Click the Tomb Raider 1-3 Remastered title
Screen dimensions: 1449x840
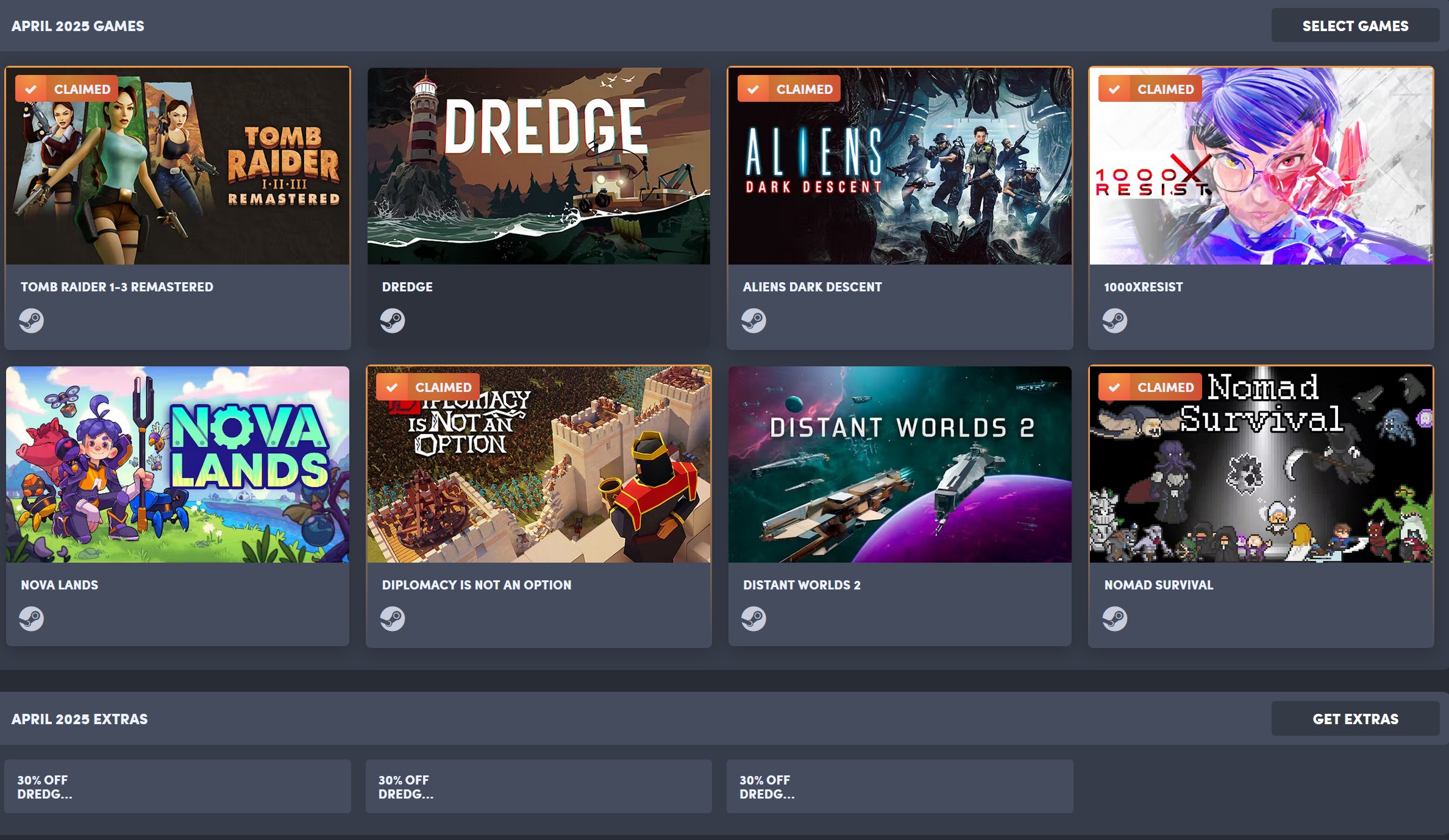(x=117, y=287)
